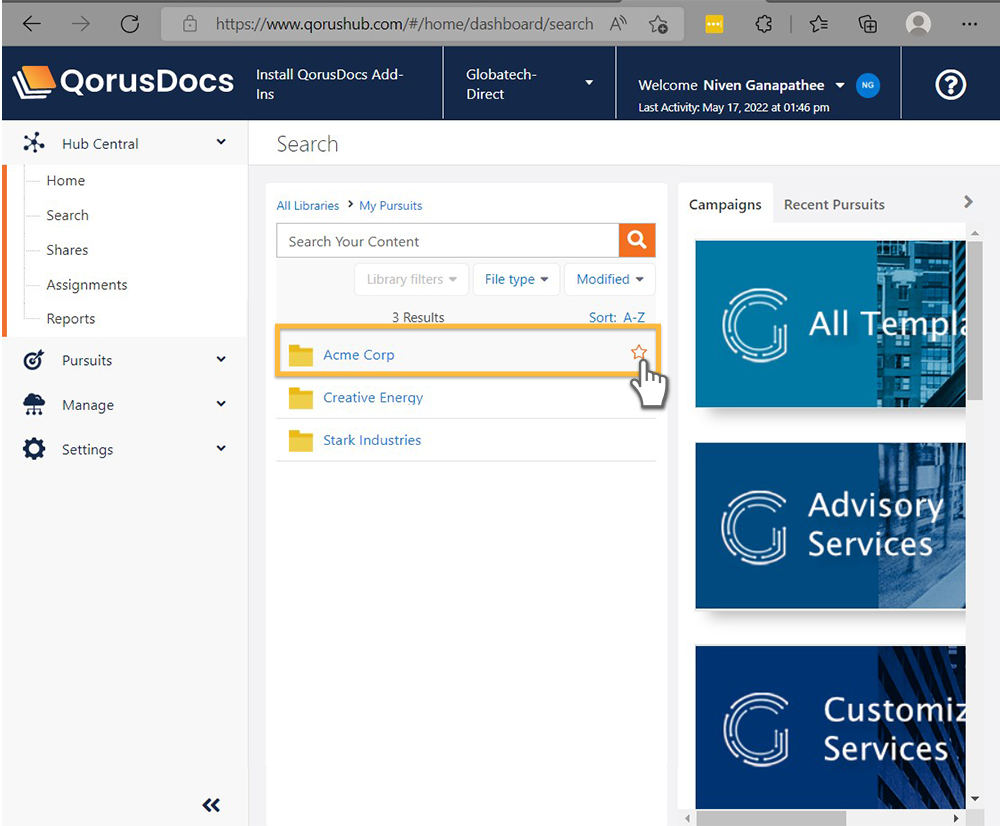This screenshot has width=1000, height=826.
Task: Click the All Libraries breadcrumb
Action: (307, 205)
